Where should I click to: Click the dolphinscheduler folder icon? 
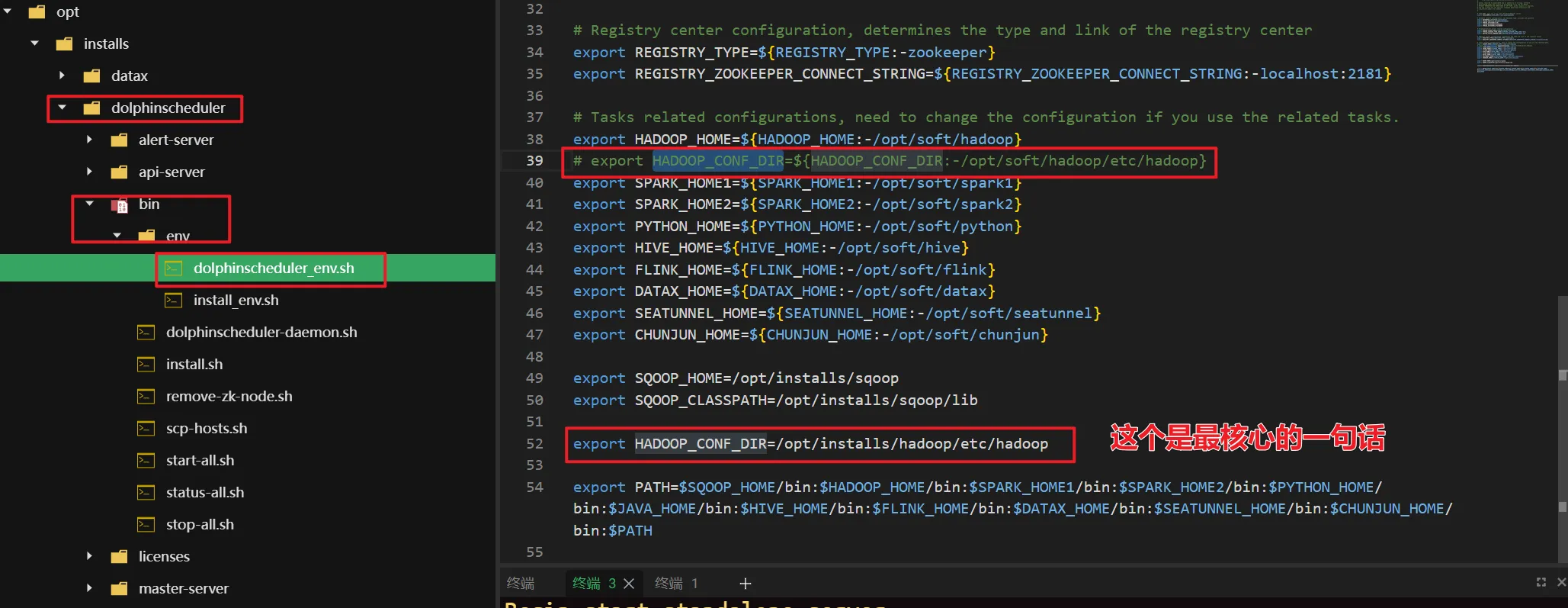click(91, 108)
